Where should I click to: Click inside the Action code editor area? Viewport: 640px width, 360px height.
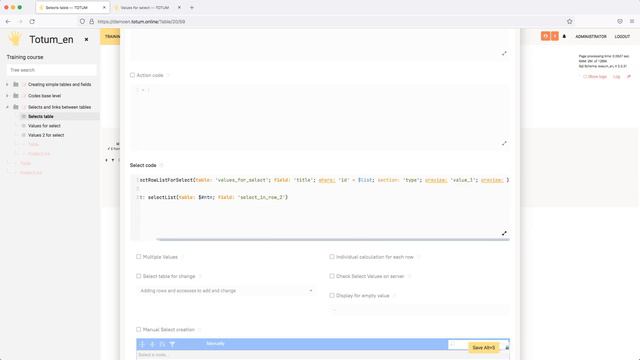tap(320, 117)
